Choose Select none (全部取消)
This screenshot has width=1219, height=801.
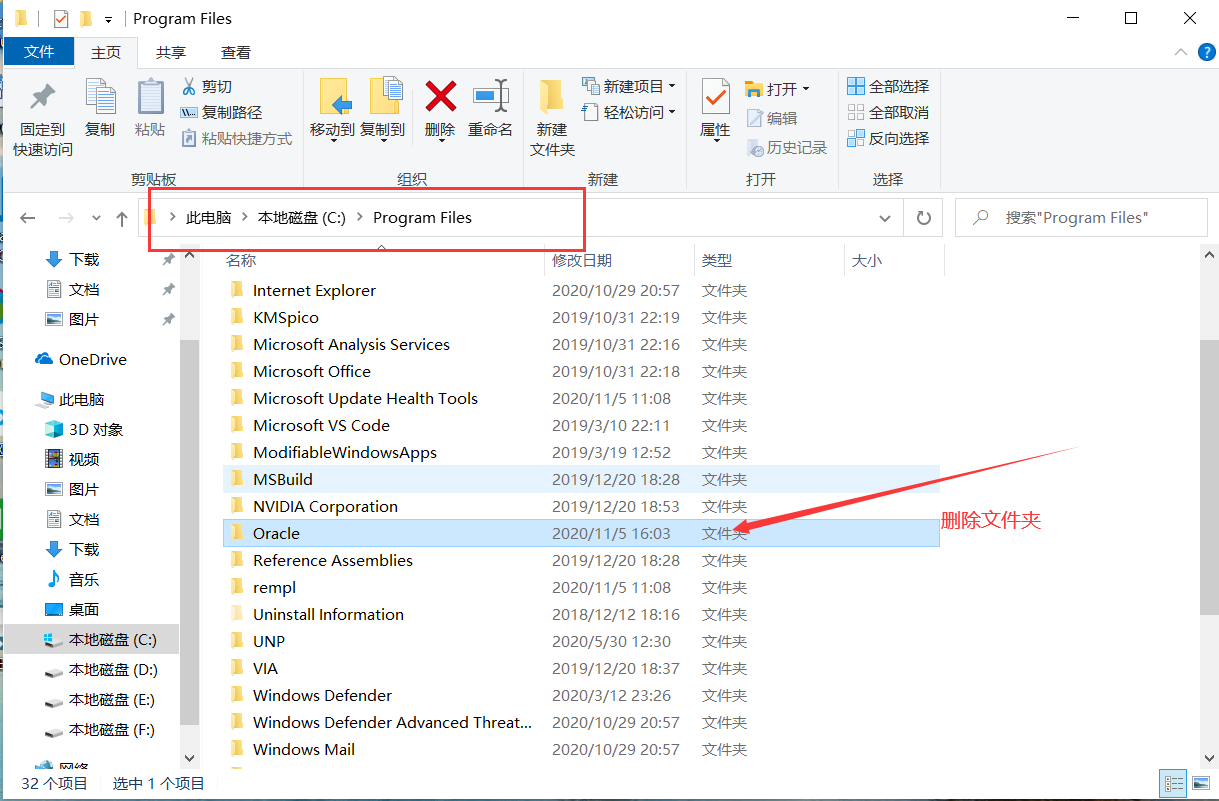pos(888,113)
